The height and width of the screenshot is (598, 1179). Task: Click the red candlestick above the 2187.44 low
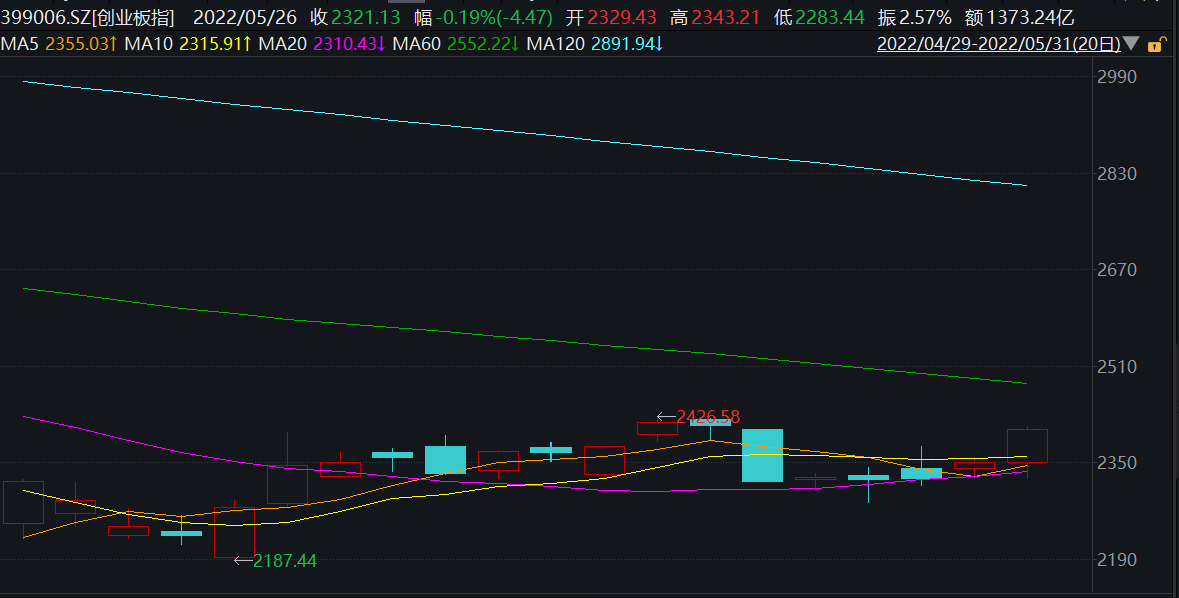click(234, 532)
